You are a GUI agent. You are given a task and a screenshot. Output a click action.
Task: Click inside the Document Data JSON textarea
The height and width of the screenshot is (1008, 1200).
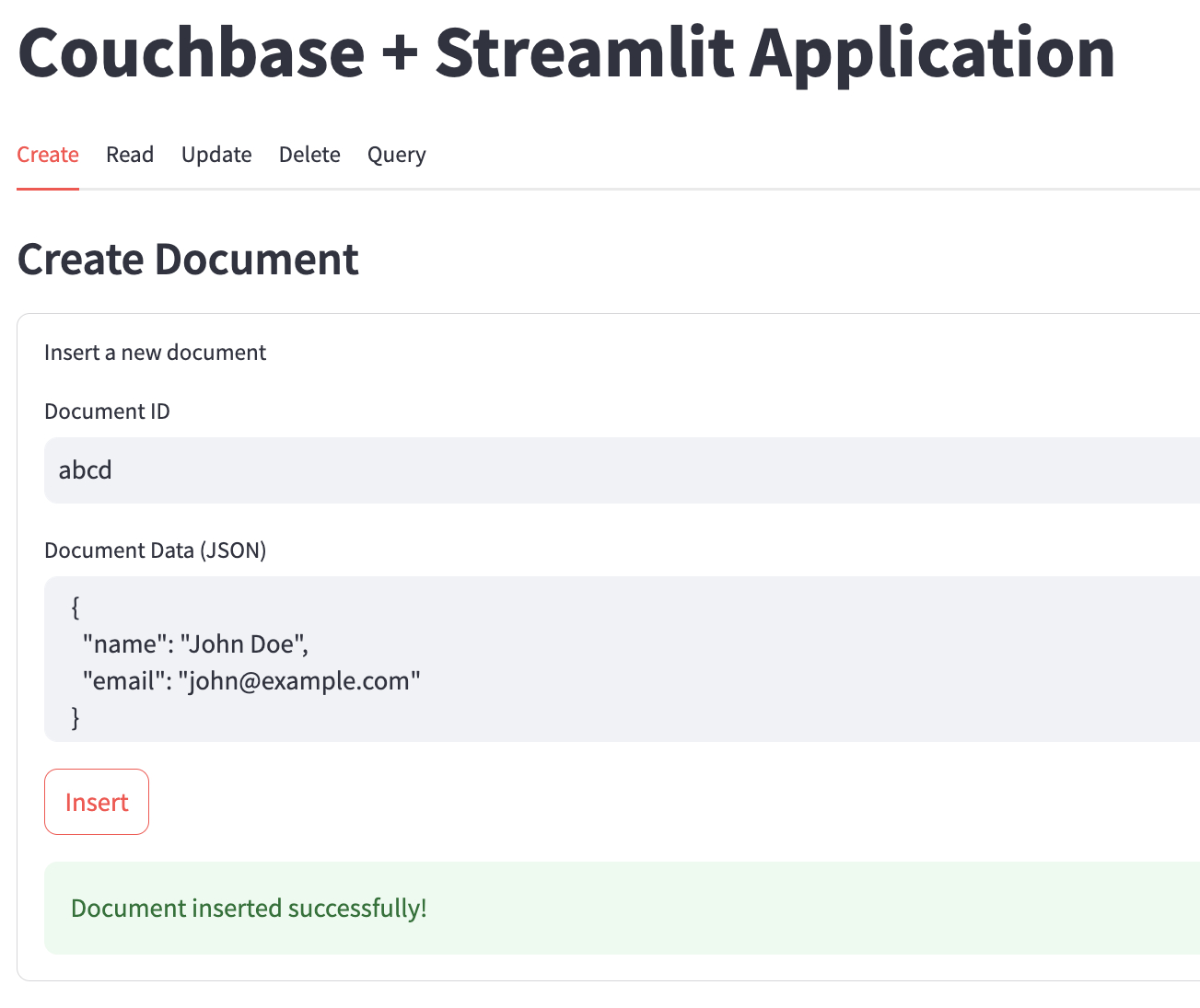coord(622,659)
